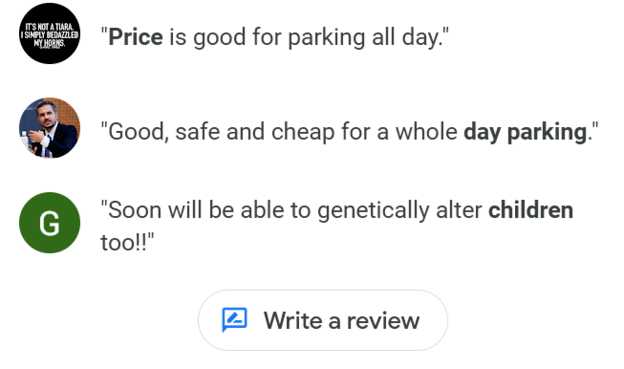Open the 'Good, safe and cheap' review
Screen dimensions: 624x369
pos(349,132)
